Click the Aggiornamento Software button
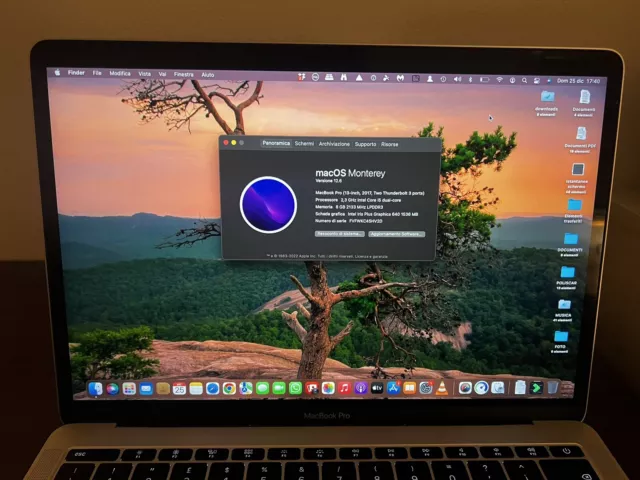 [396, 234]
